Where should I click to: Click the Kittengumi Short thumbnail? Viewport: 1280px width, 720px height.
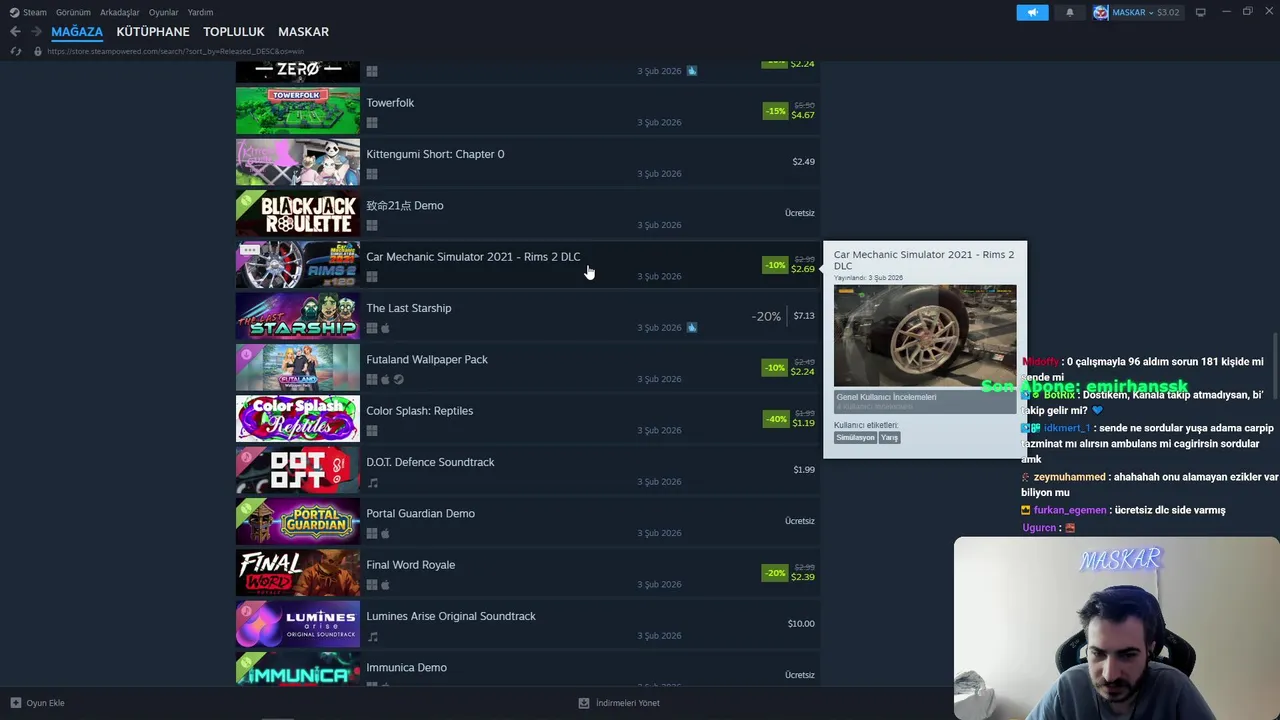(x=297, y=162)
